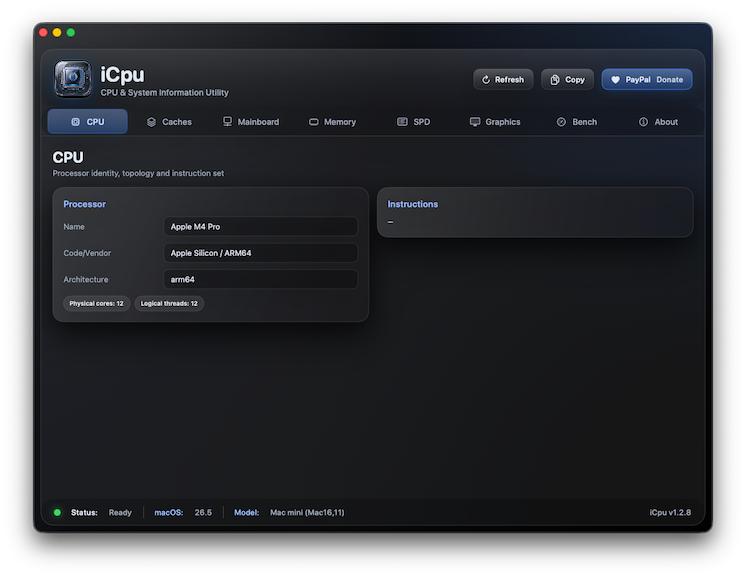Screen dimensions: 746x577
Task: Click the green status indicator dot
Action: [58, 512]
